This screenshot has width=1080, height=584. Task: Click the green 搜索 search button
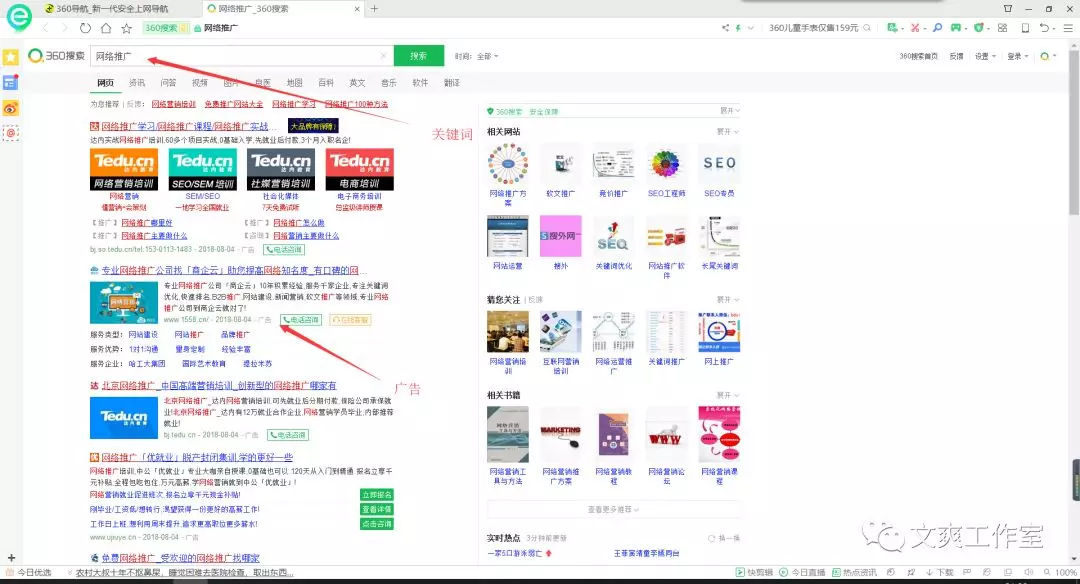click(419, 56)
